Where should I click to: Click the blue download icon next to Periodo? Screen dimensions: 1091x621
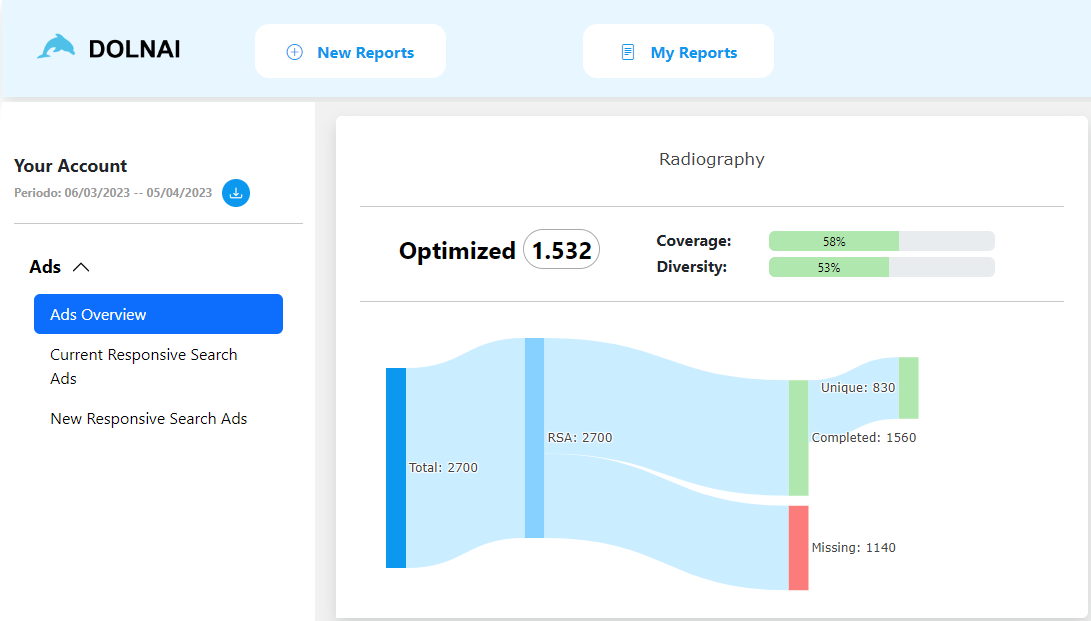point(236,193)
